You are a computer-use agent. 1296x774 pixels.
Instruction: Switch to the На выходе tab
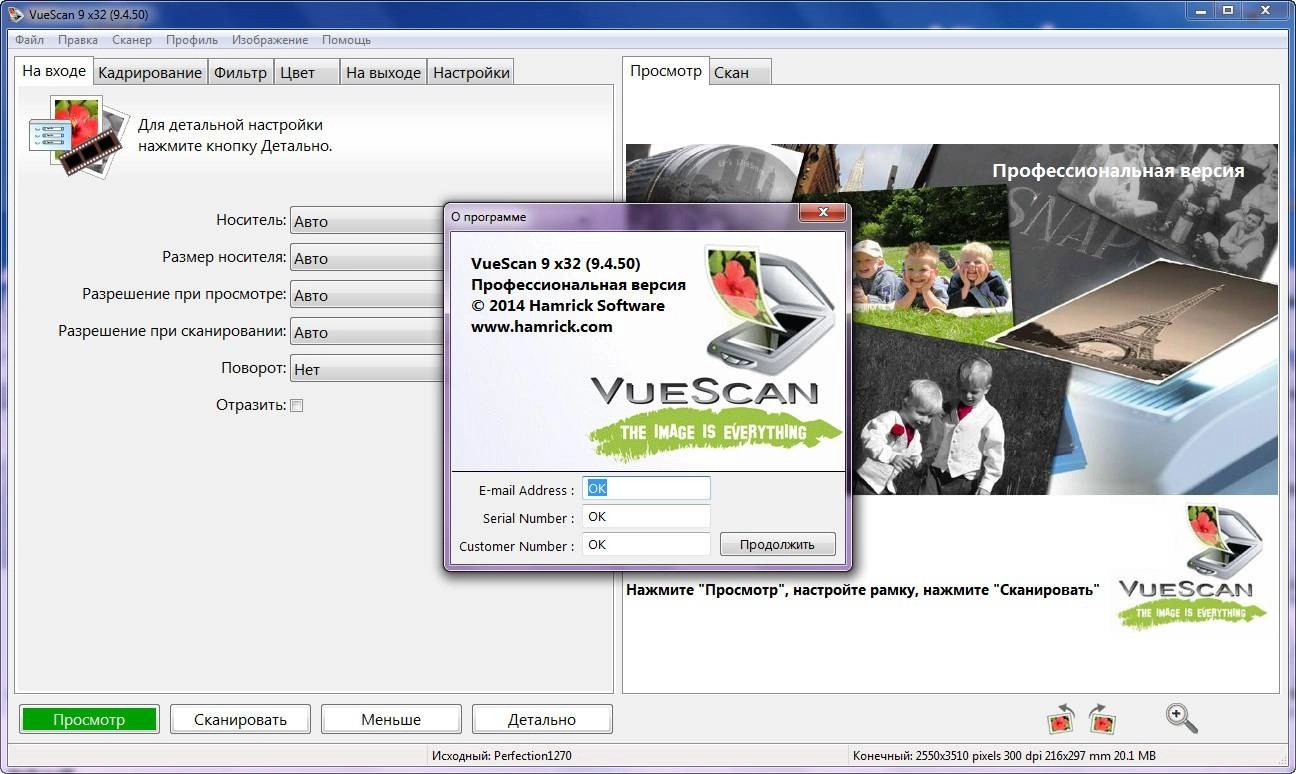tap(383, 72)
